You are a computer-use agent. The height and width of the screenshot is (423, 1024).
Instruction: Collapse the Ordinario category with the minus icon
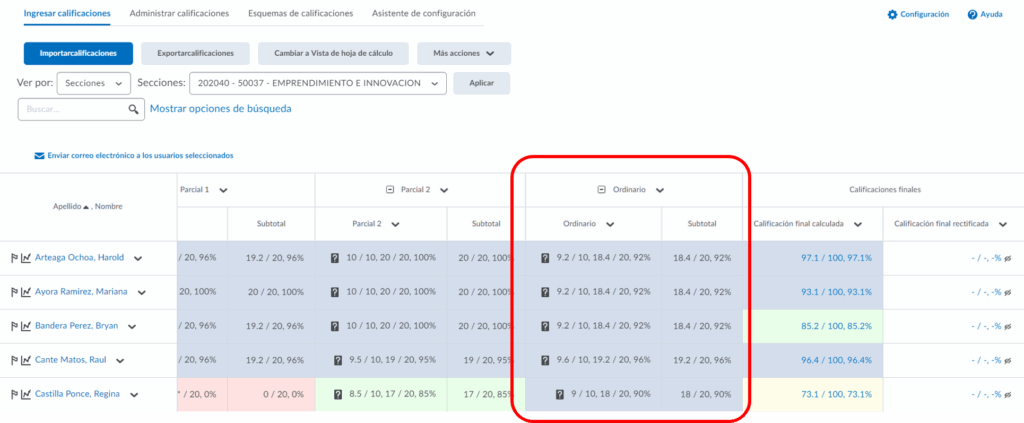(602, 189)
